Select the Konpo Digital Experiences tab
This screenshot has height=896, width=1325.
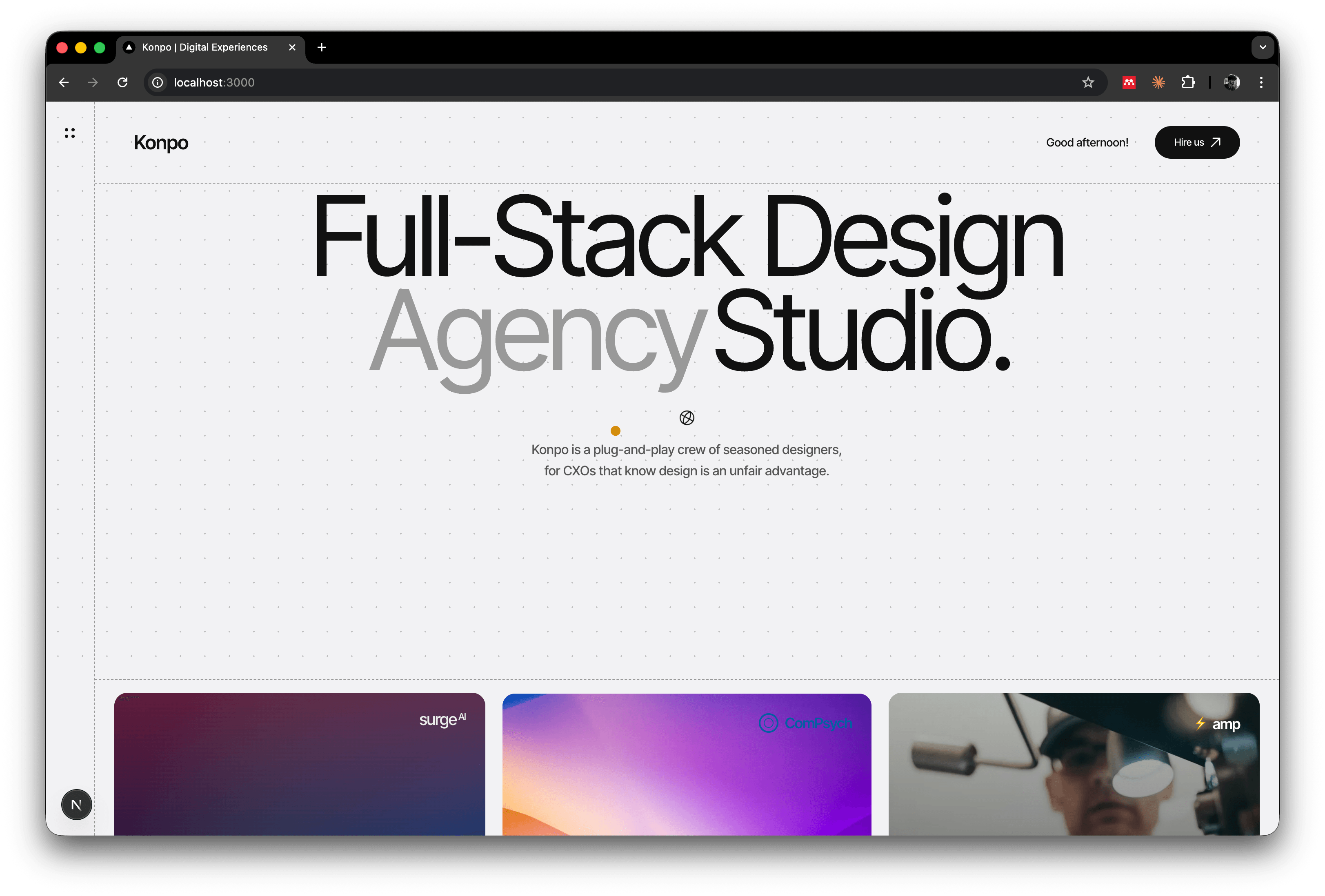point(205,47)
